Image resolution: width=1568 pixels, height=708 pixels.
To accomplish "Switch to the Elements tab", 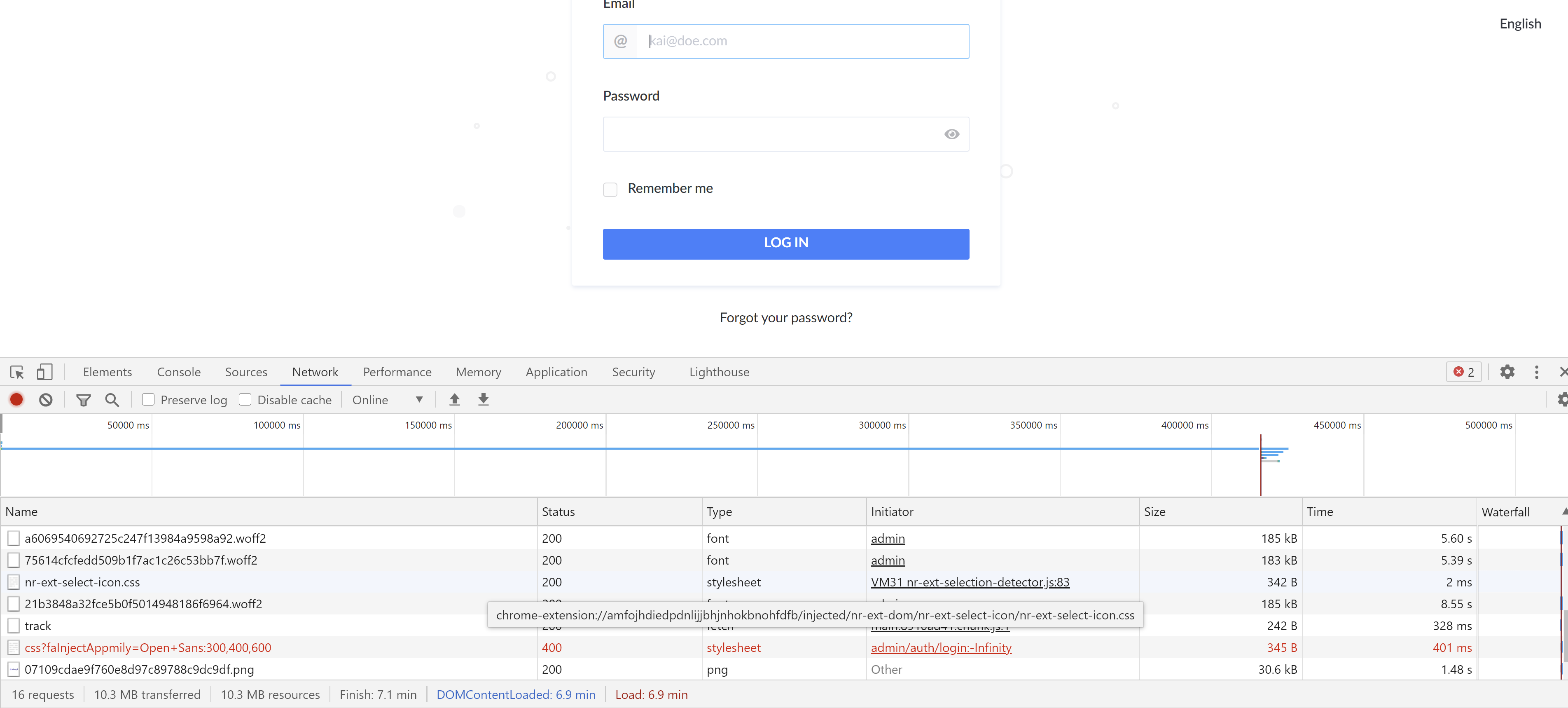I will click(x=108, y=372).
